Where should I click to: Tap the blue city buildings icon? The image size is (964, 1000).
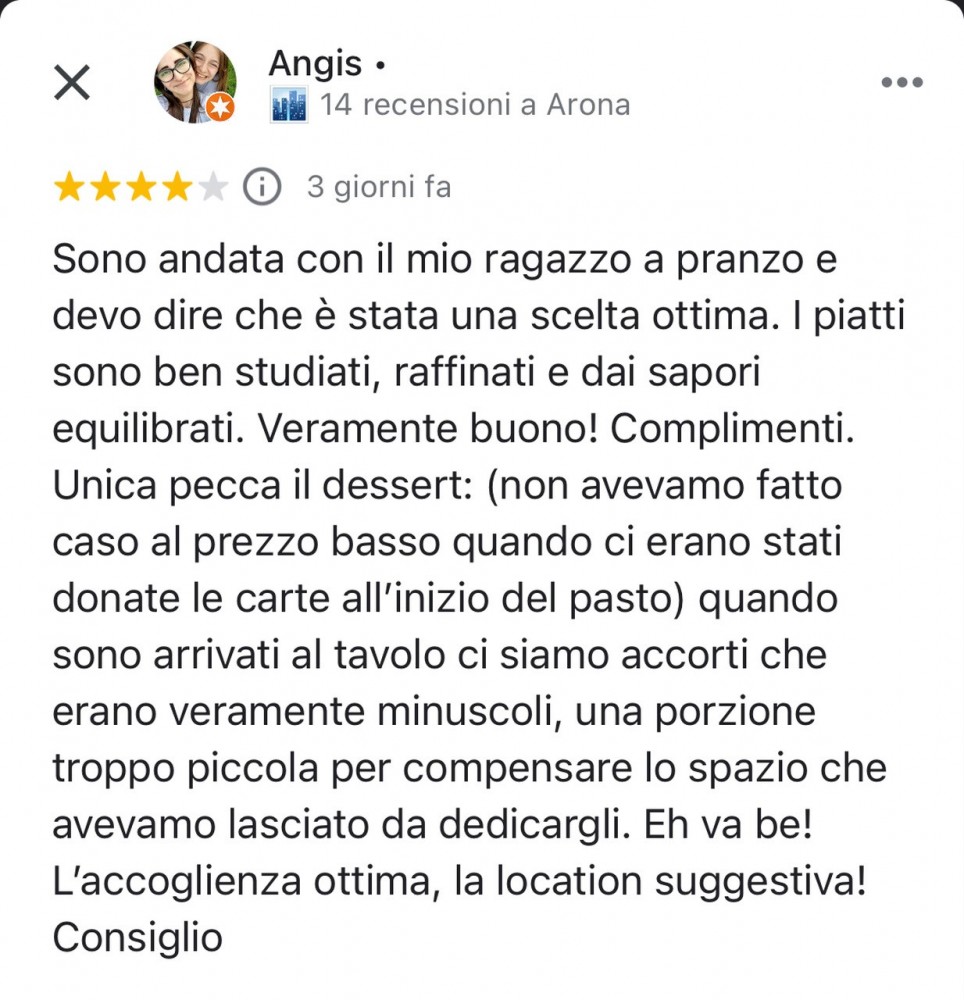[x=289, y=105]
